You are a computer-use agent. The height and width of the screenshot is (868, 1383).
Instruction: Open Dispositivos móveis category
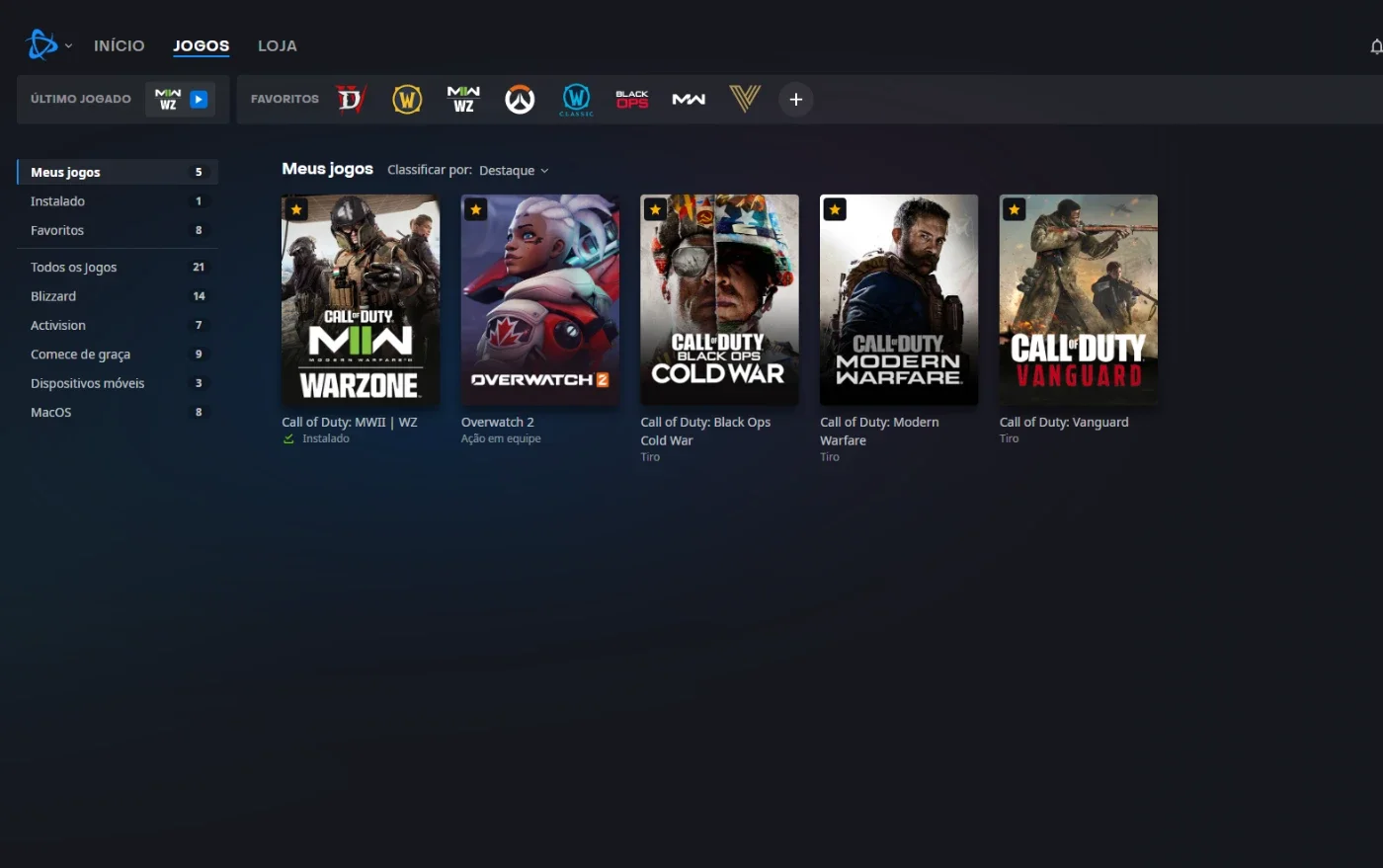[118, 383]
